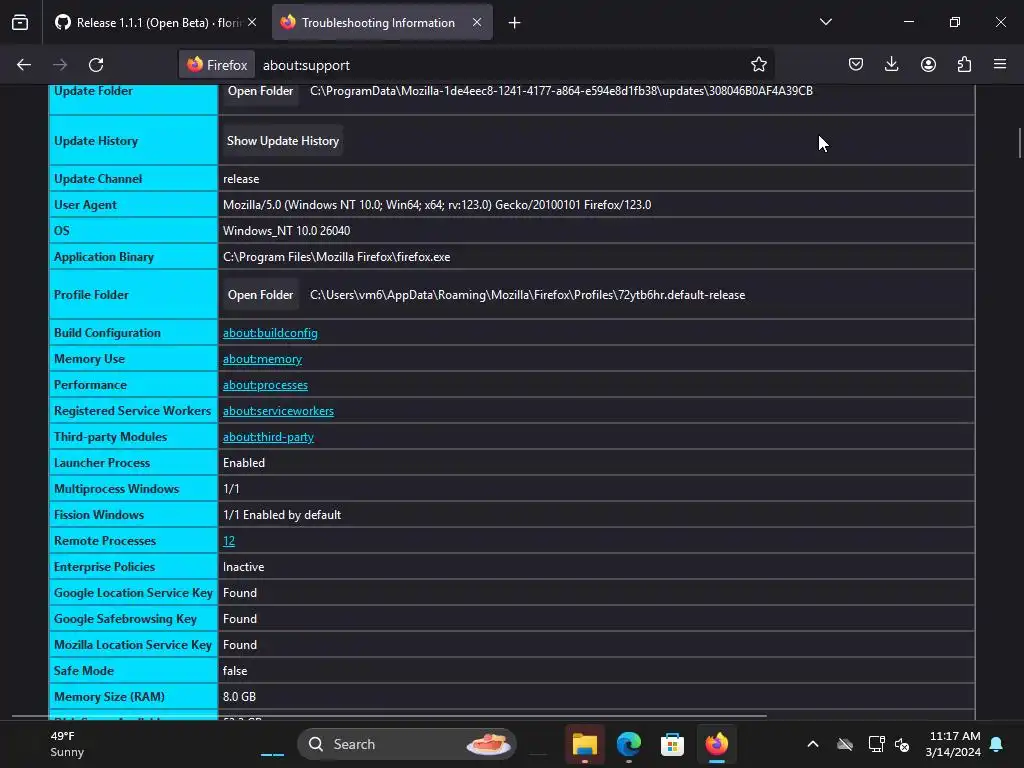This screenshot has height=768, width=1024.
Task: Close the Troubleshooting Information tab
Action: 477,22
